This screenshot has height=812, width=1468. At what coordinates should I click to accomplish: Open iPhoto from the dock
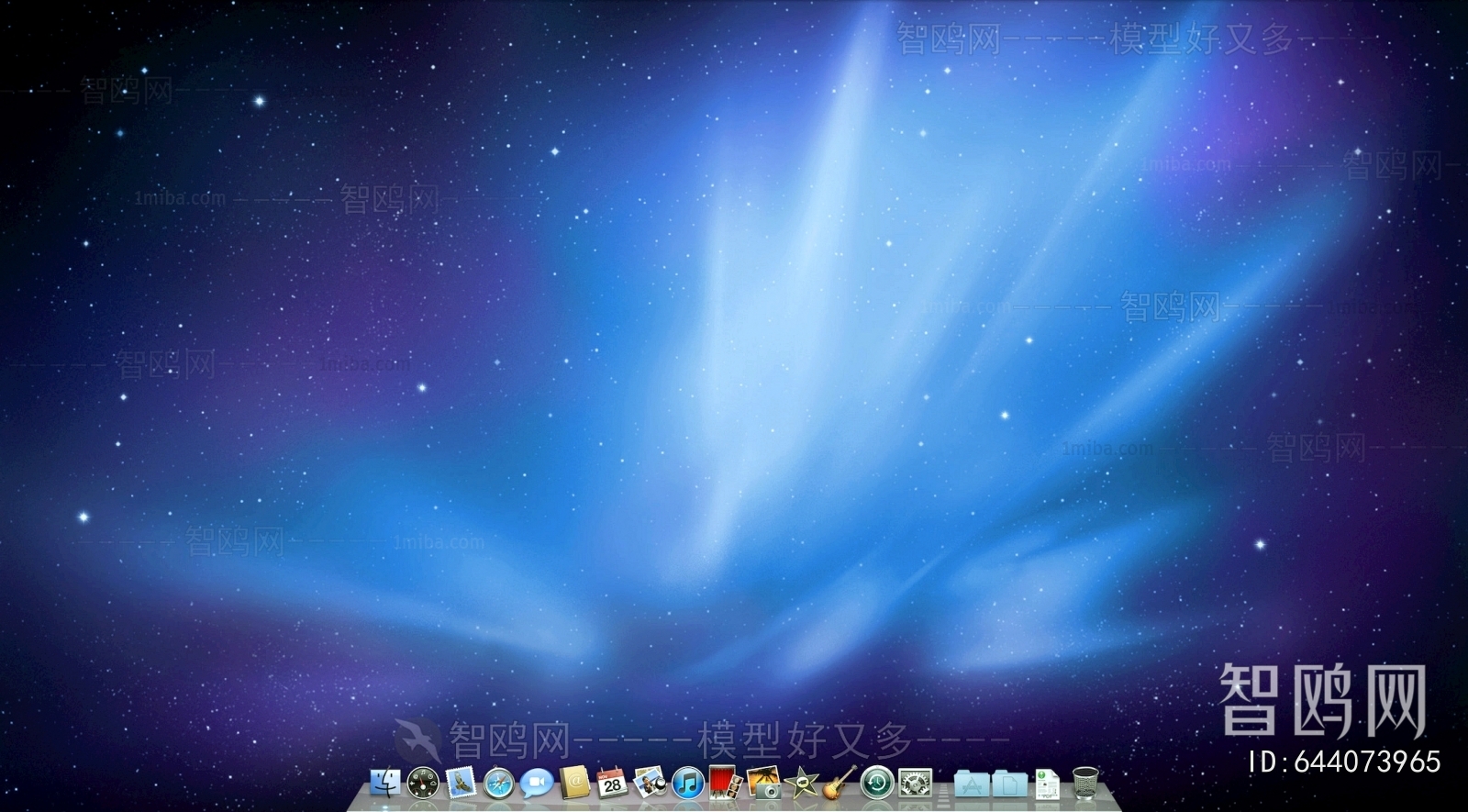tap(763, 783)
